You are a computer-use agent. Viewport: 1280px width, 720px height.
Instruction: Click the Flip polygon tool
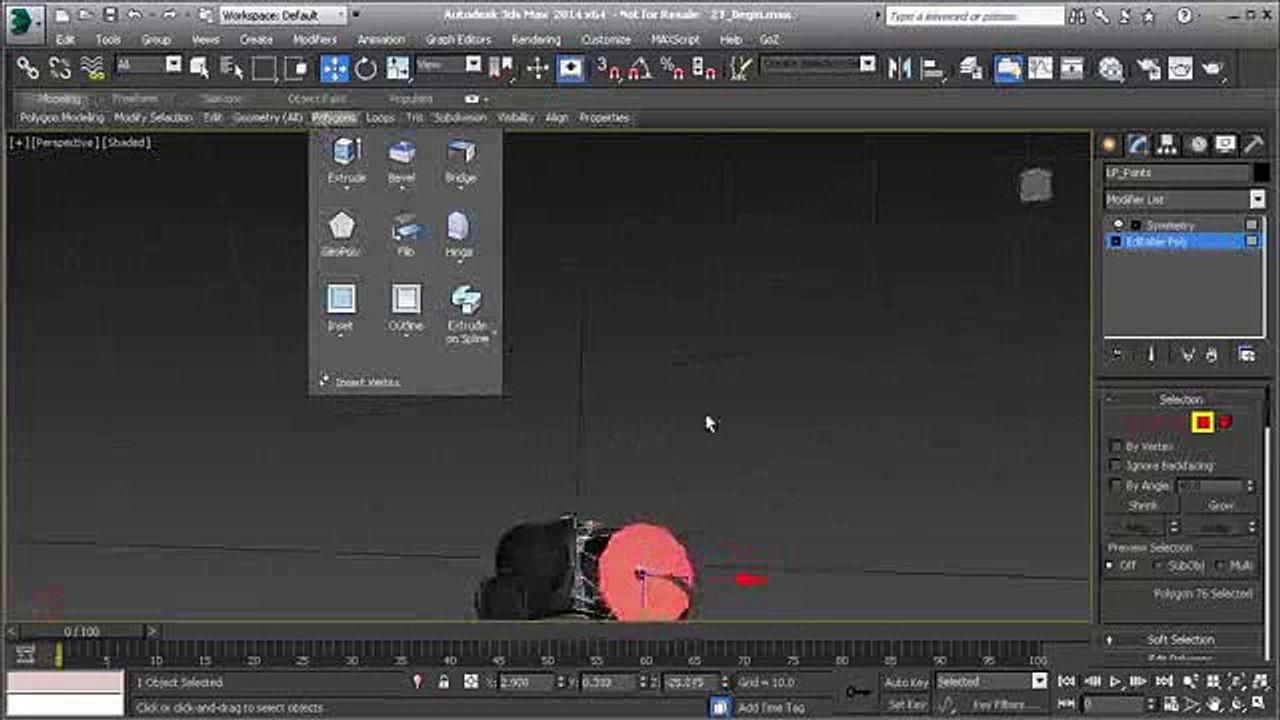pyautogui.click(x=405, y=234)
